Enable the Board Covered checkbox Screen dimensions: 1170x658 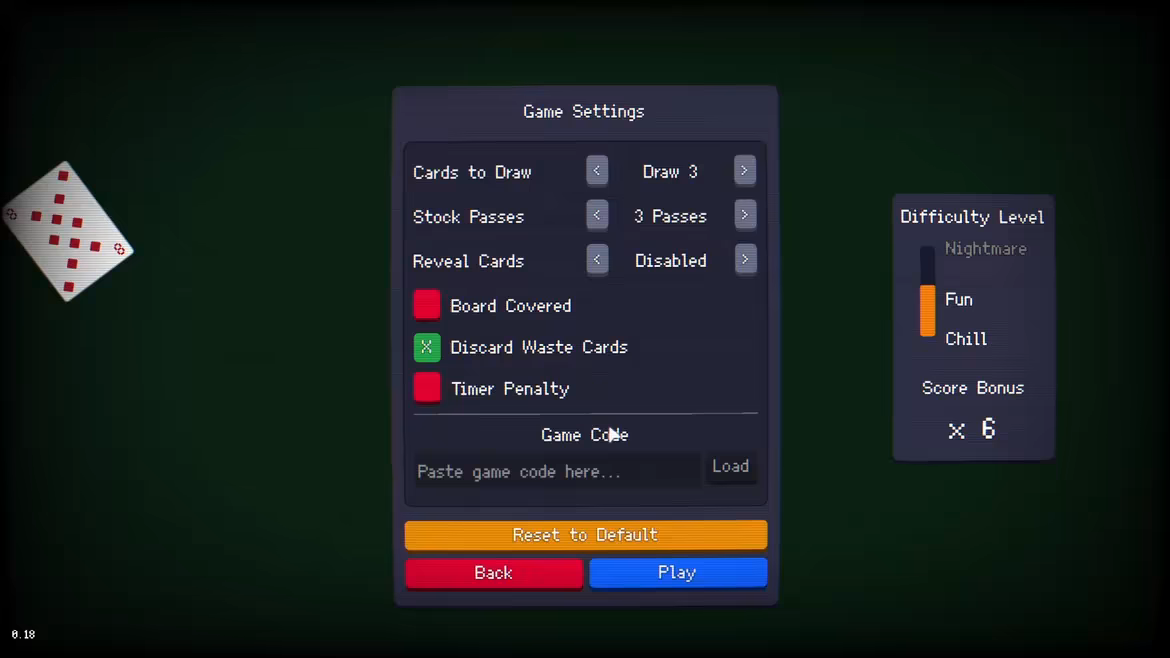coord(427,305)
